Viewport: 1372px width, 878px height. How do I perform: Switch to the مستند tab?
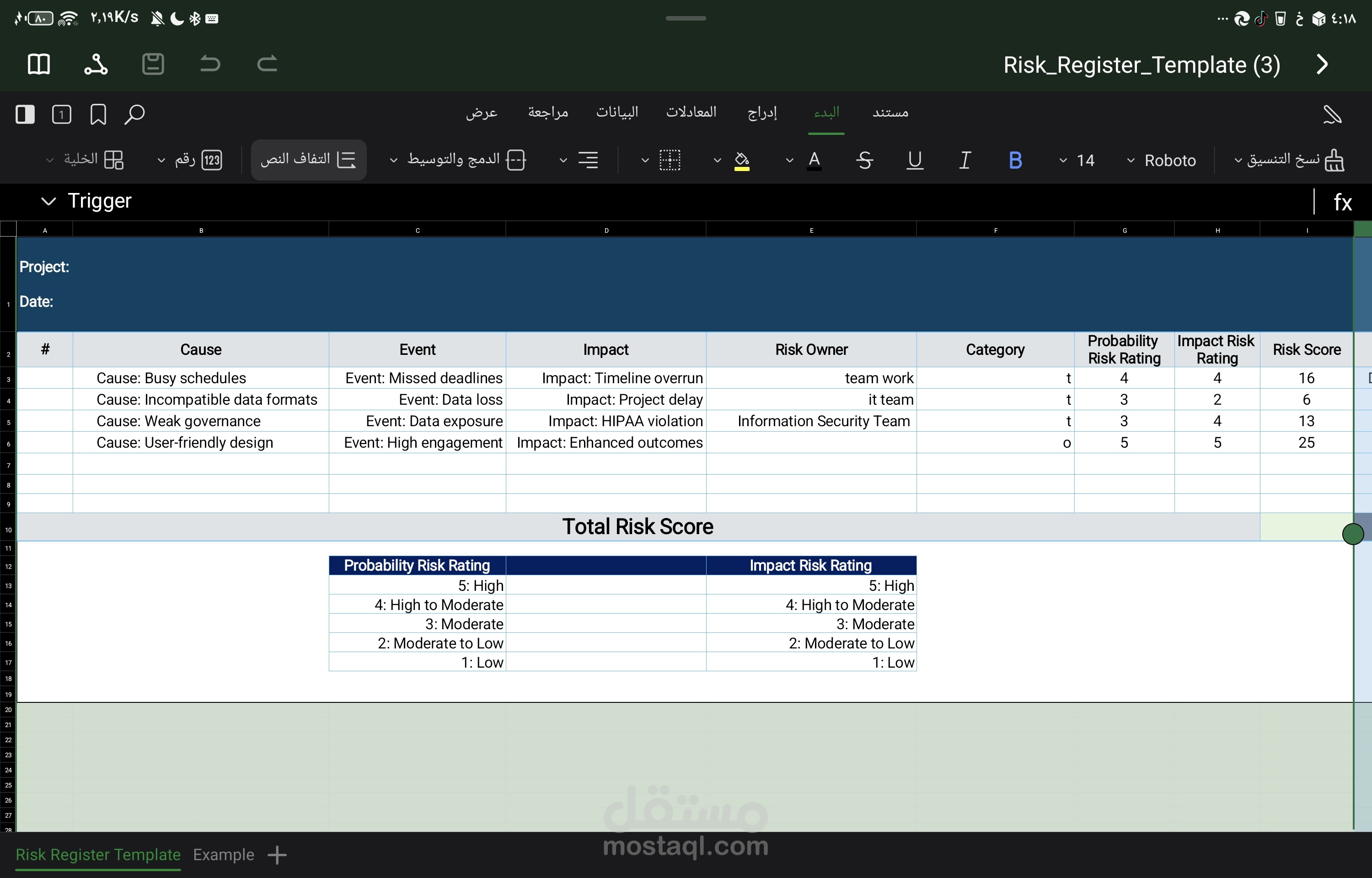(890, 112)
